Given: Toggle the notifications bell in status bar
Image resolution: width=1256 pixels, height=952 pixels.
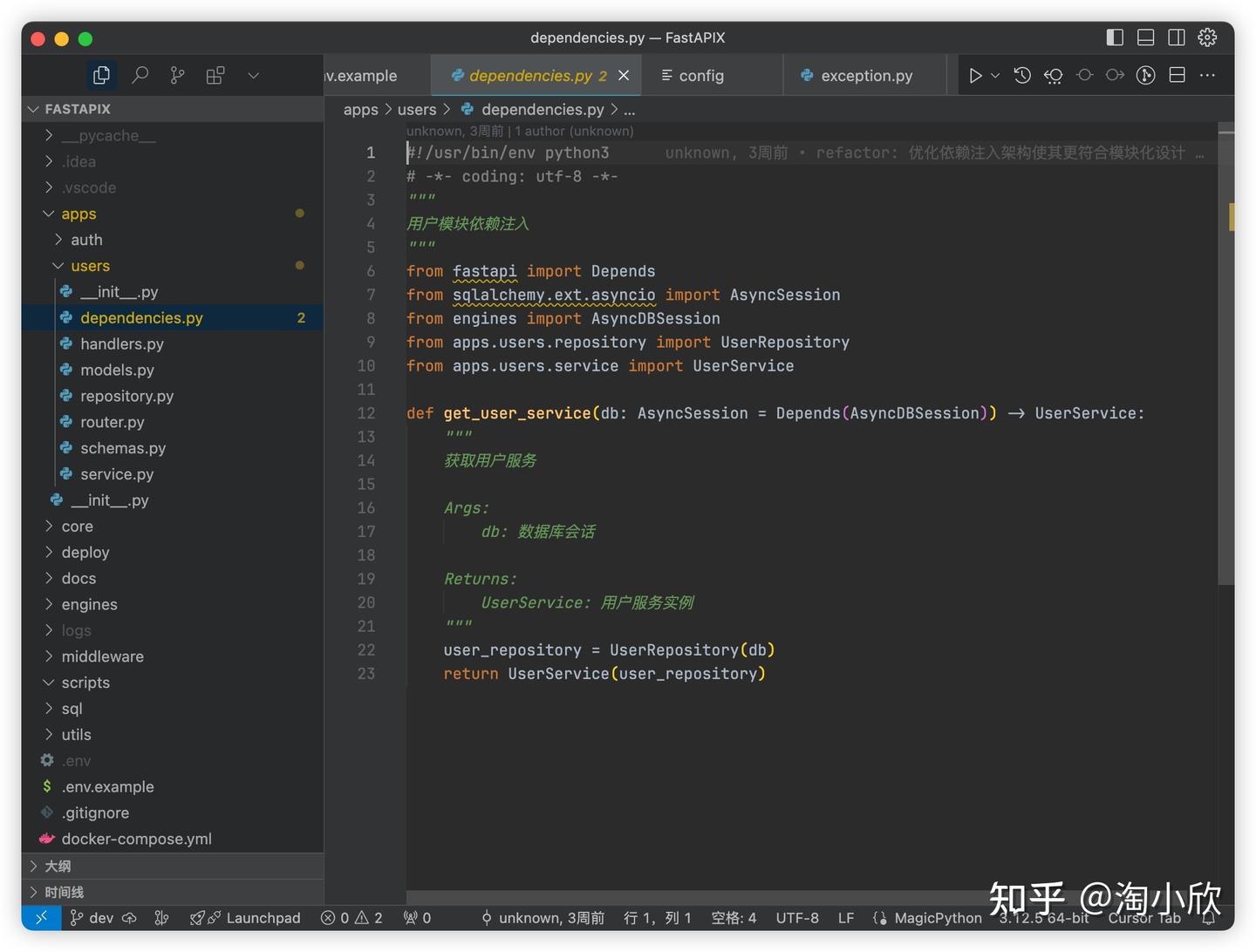Looking at the screenshot, I should click(x=1208, y=917).
